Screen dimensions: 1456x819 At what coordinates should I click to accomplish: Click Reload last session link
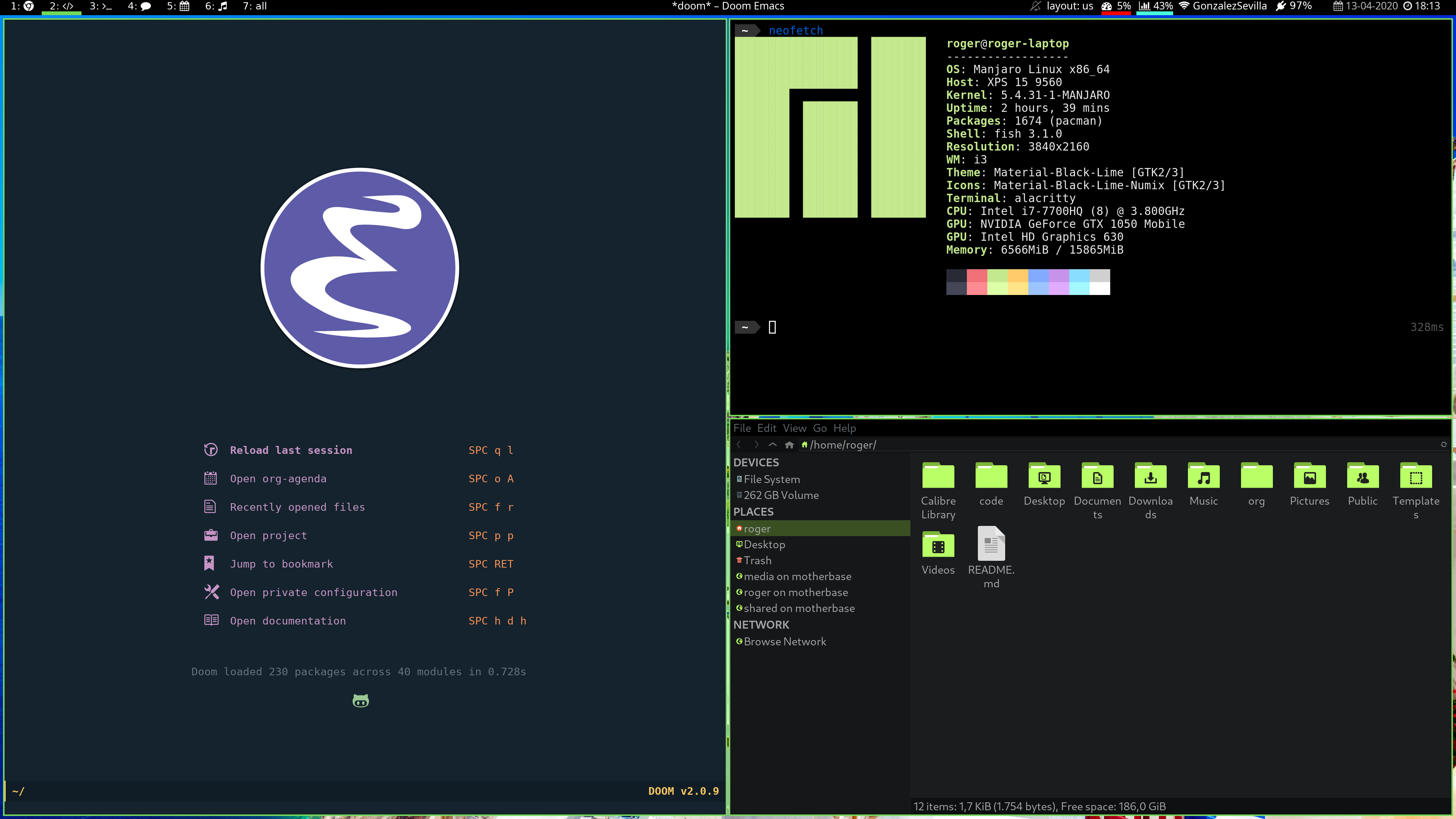[x=291, y=450]
